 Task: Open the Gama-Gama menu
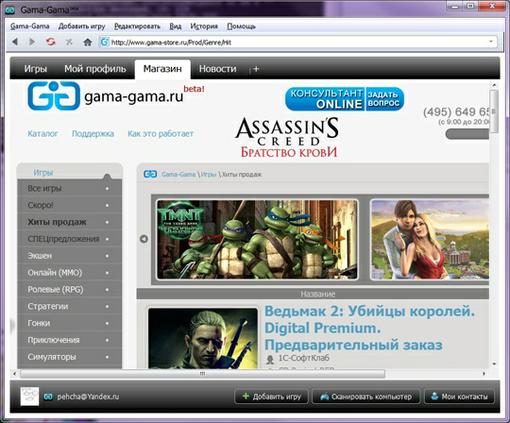[30, 26]
